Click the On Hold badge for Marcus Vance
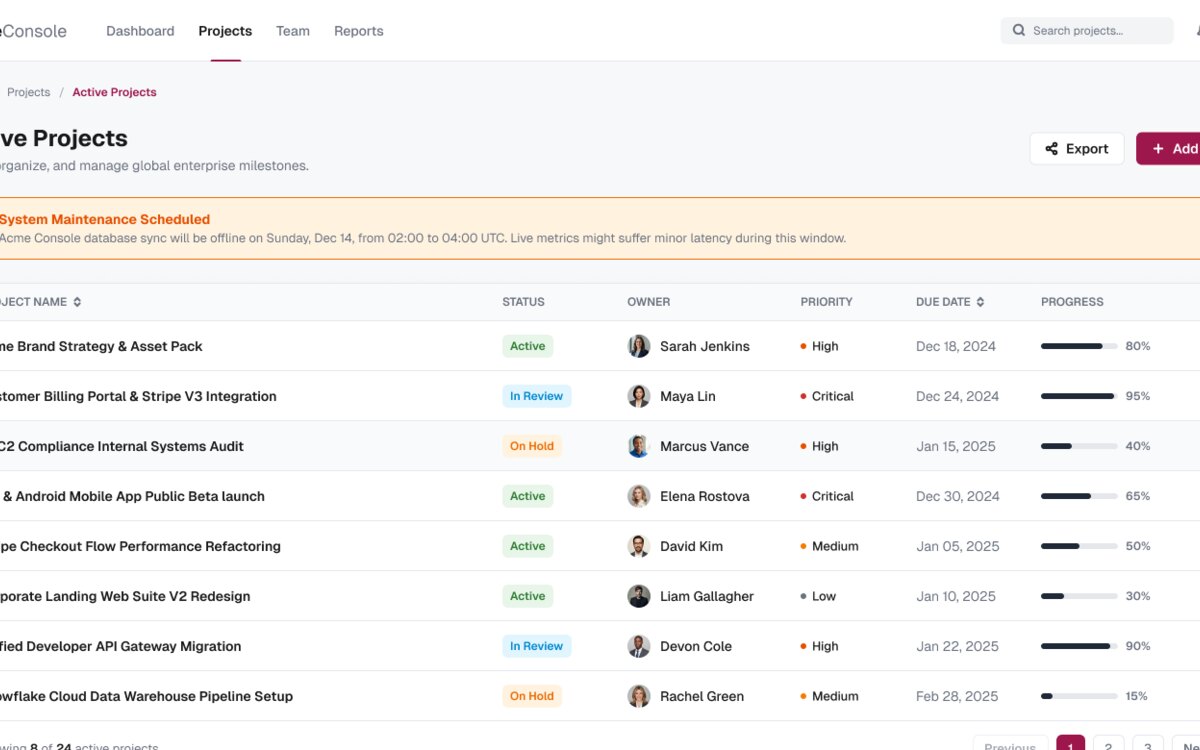This screenshot has width=1200, height=750. pyautogui.click(x=532, y=446)
